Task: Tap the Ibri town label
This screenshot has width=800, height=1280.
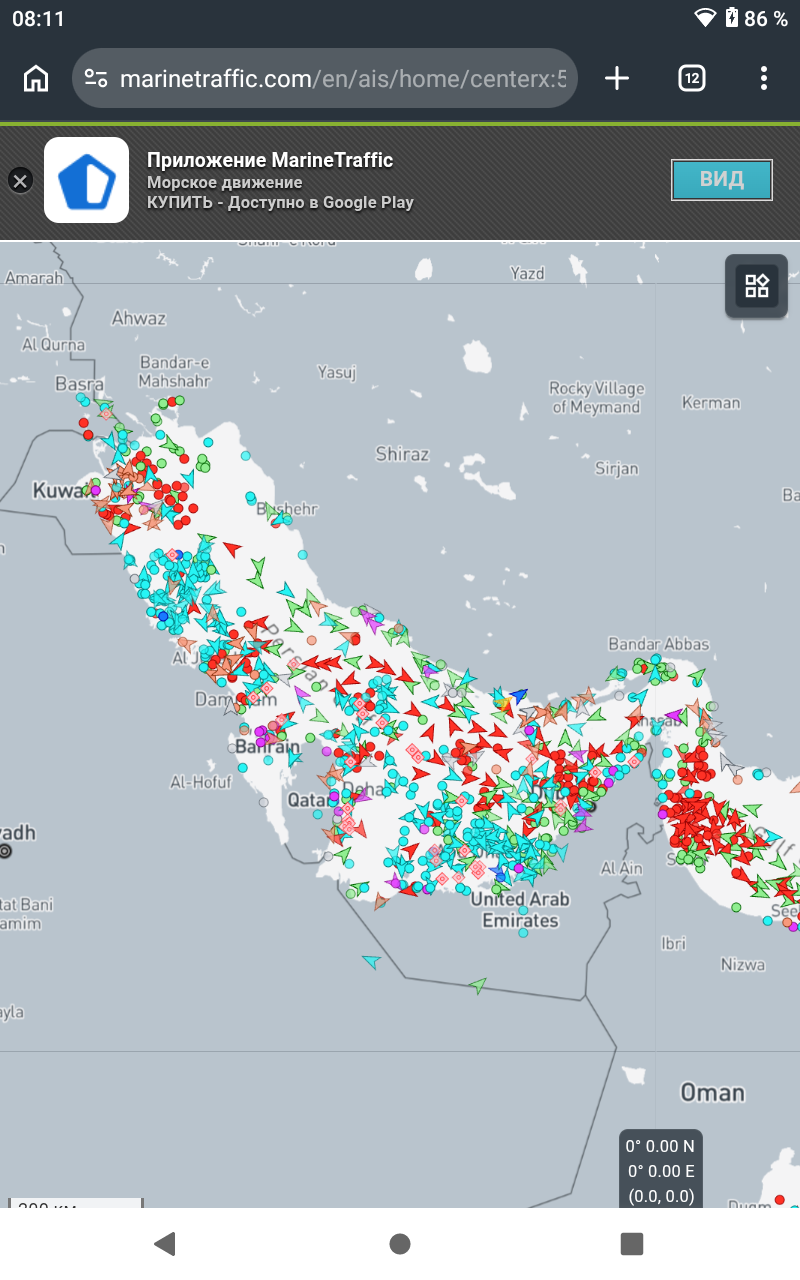Action: click(x=673, y=943)
